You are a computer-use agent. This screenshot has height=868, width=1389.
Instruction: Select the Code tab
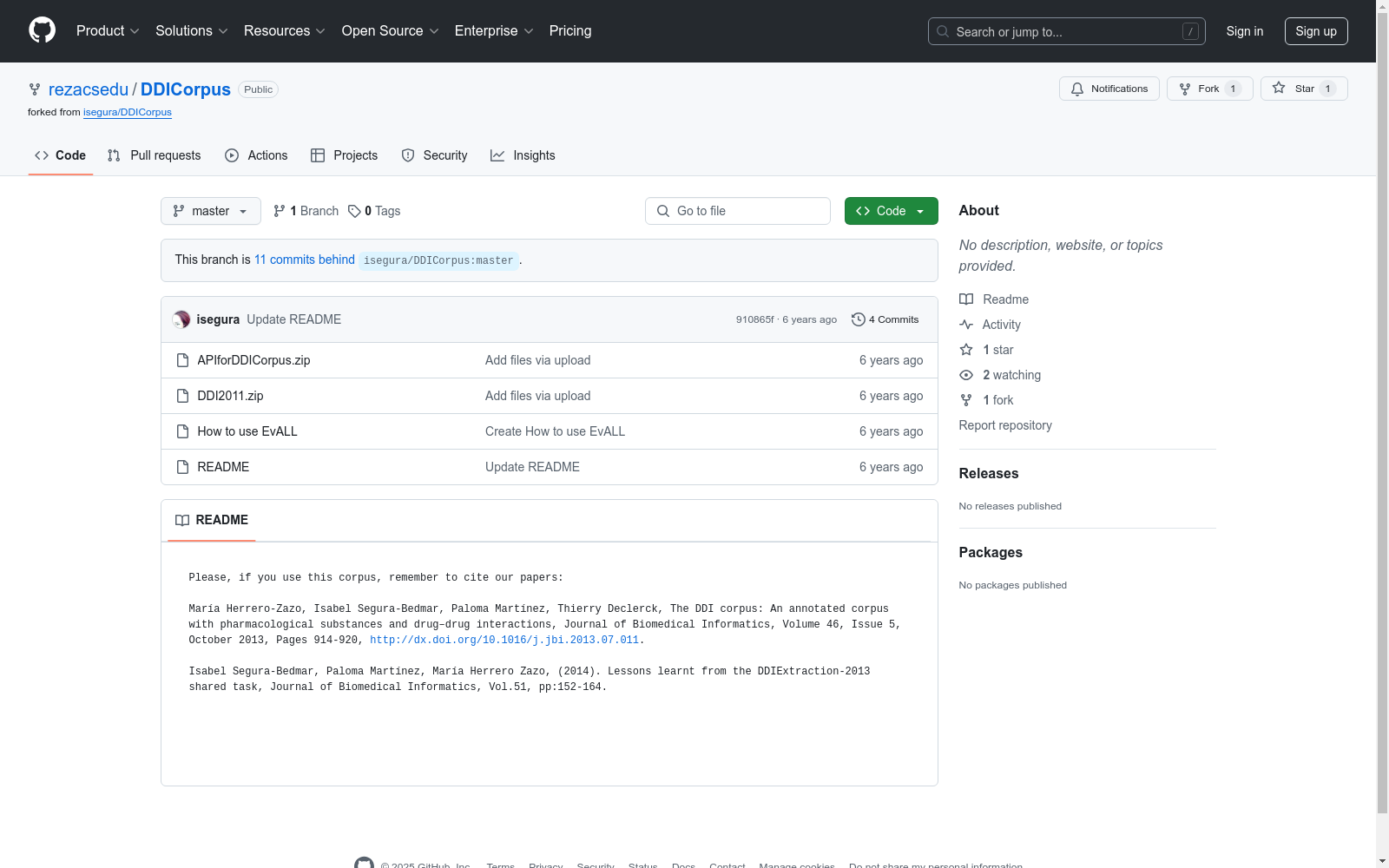[61, 155]
